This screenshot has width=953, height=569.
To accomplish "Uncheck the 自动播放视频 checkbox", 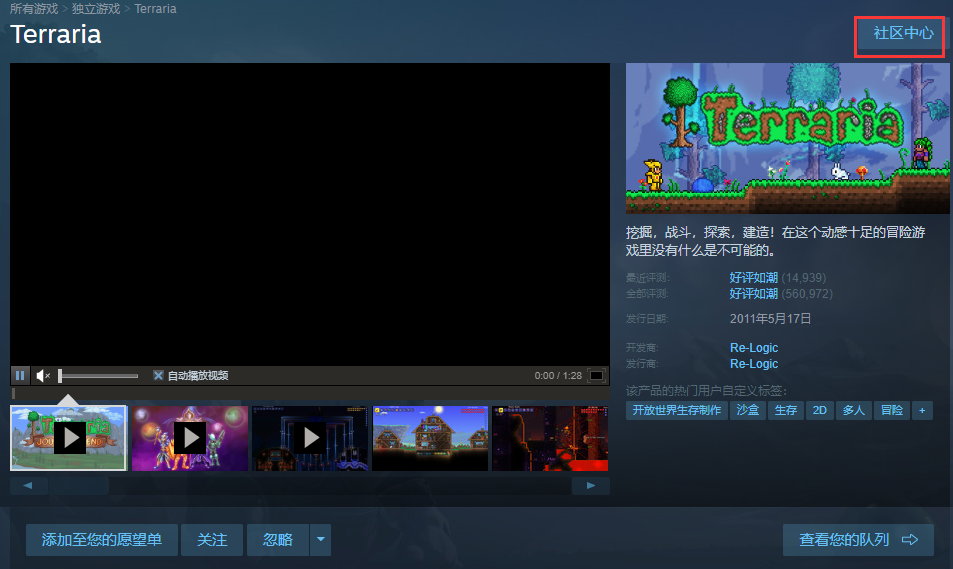I will click(x=158, y=376).
